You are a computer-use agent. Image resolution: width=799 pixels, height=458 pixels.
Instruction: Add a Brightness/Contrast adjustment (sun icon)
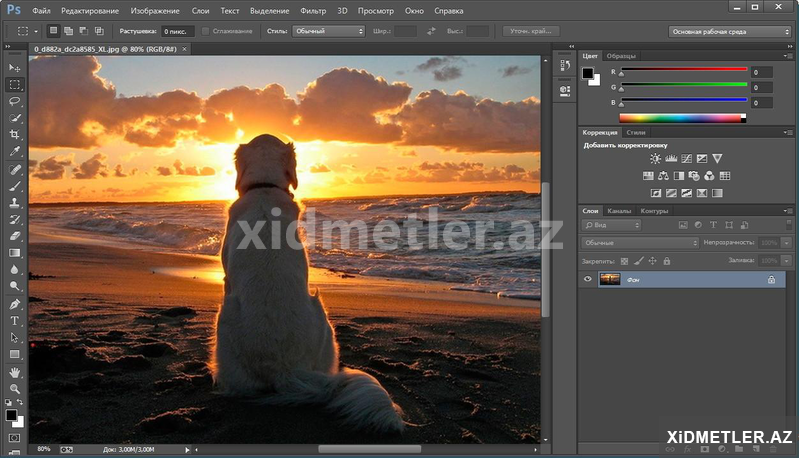pos(655,158)
